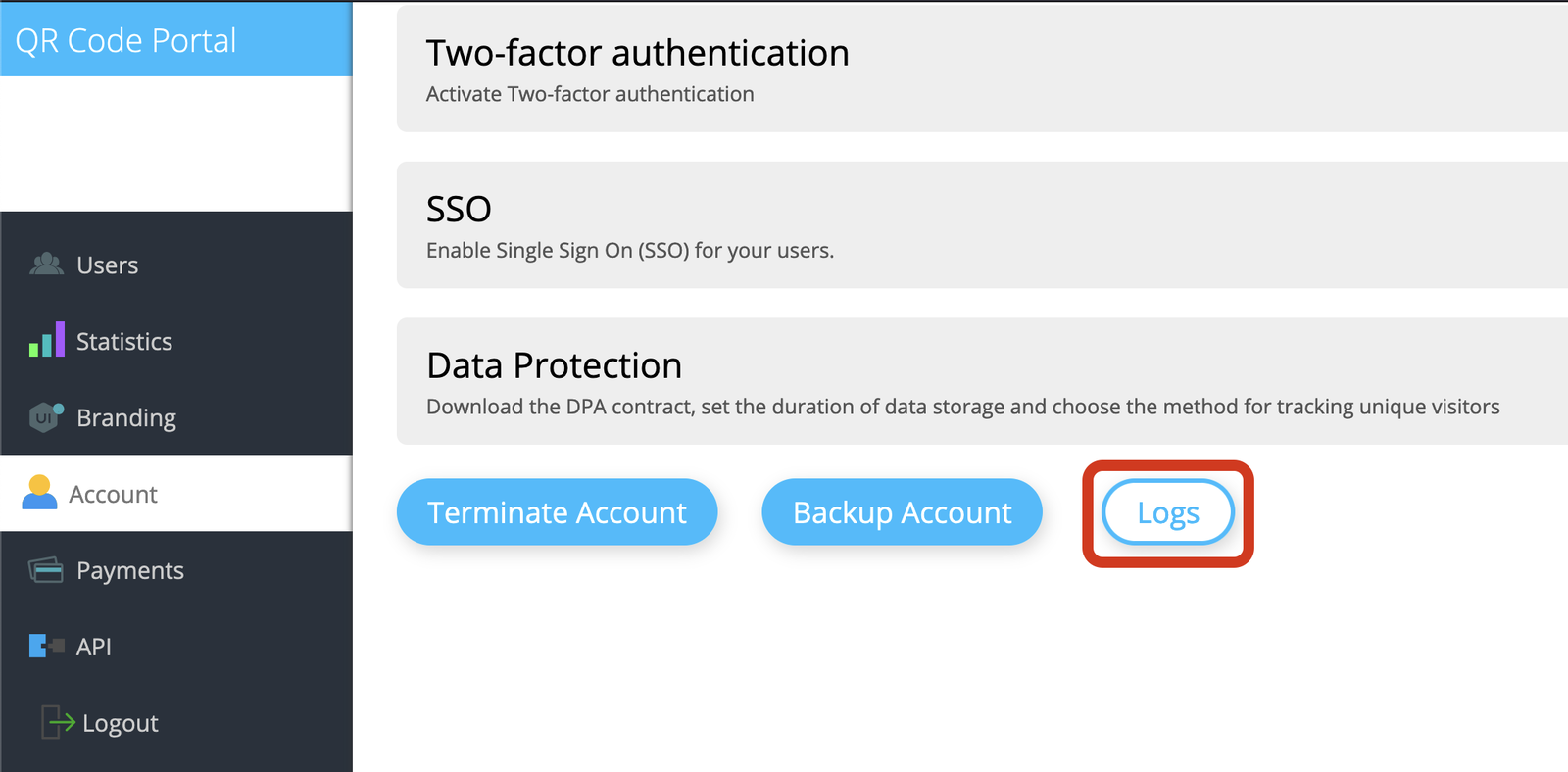1568x772 pixels.
Task: Select the Payments credit card icon
Action: 43,569
